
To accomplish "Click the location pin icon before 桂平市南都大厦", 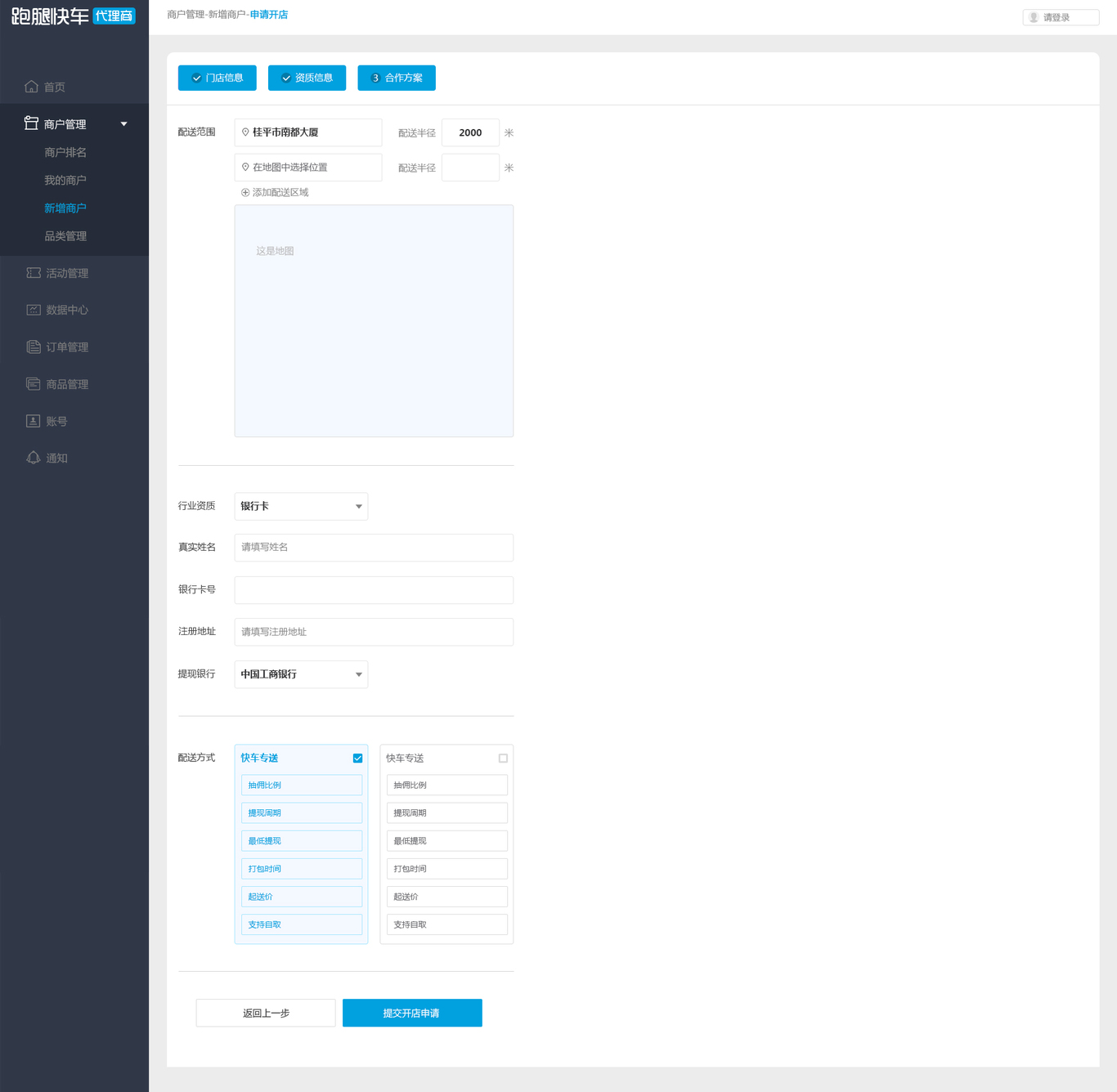I will point(245,132).
